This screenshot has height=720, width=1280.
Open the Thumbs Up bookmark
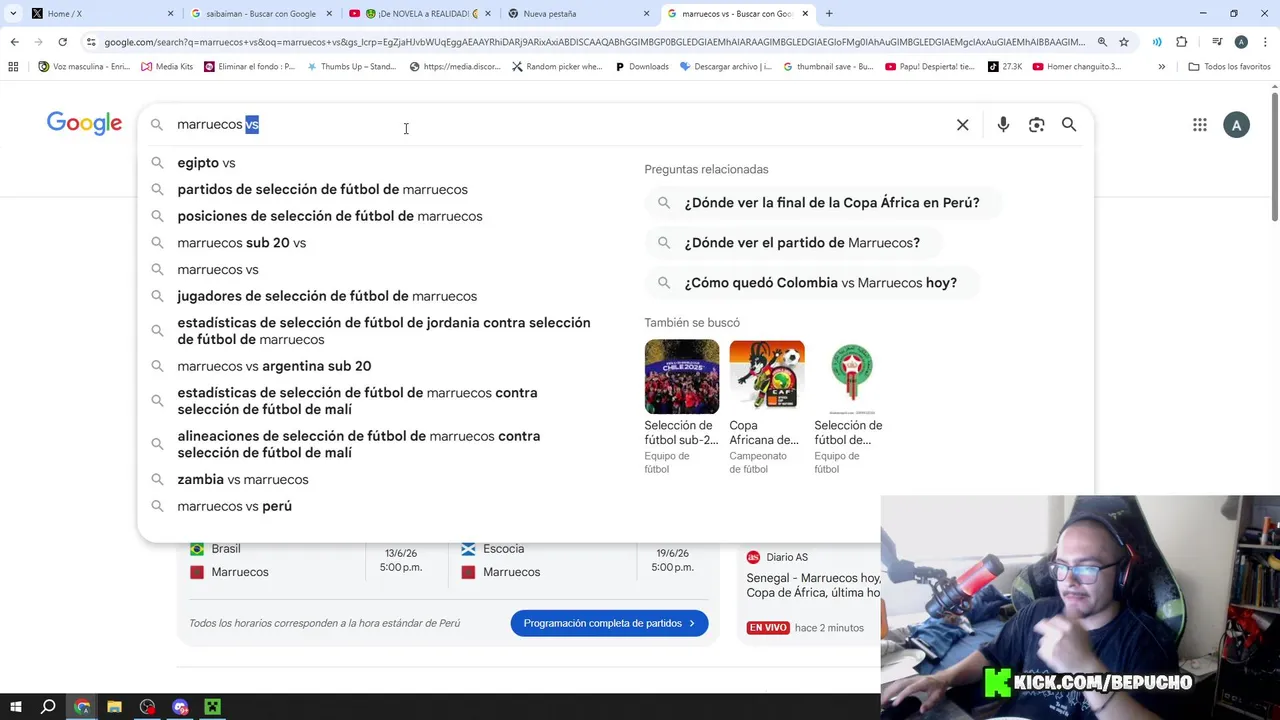352,67
